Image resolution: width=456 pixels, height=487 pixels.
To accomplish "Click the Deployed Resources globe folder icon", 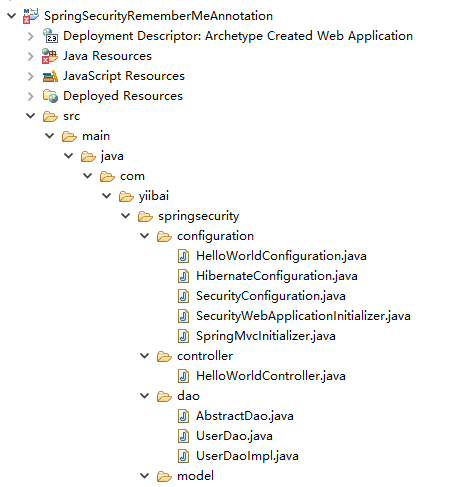I will tap(50, 96).
